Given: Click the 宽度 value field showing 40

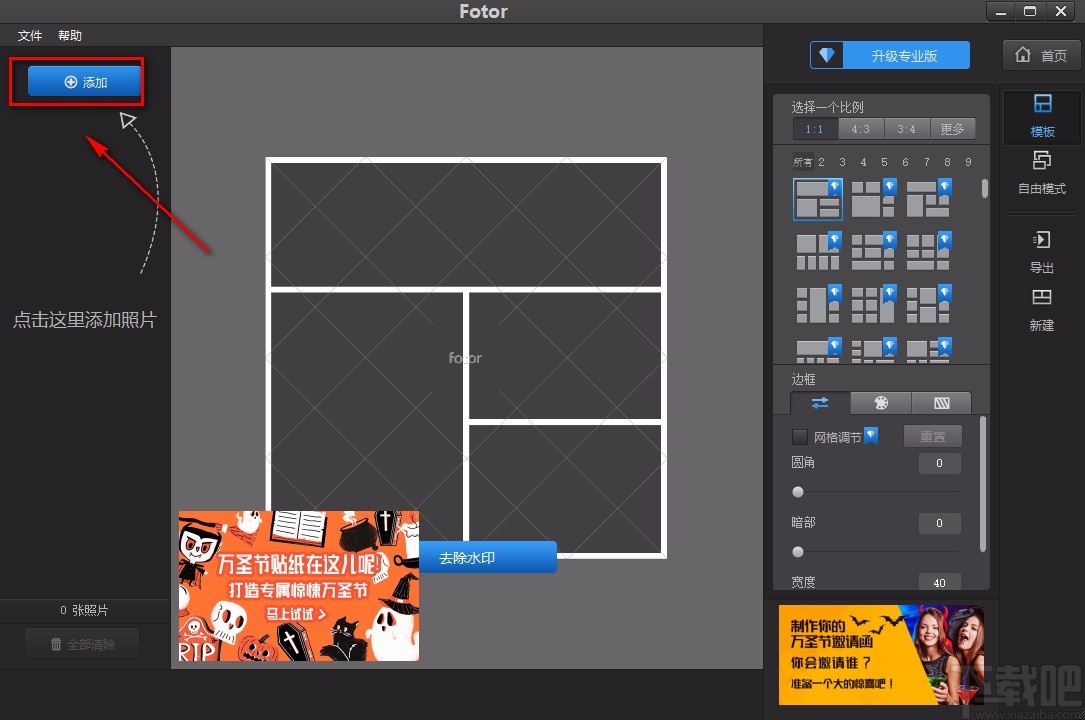Looking at the screenshot, I should [939, 582].
